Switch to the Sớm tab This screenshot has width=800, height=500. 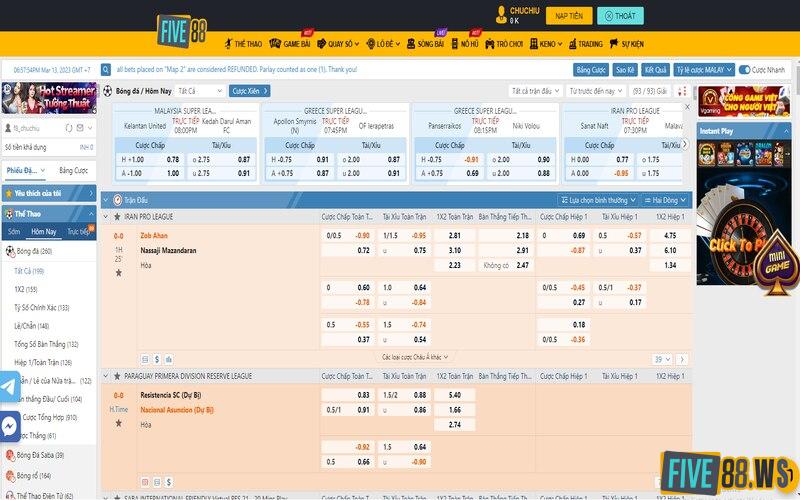pos(14,232)
